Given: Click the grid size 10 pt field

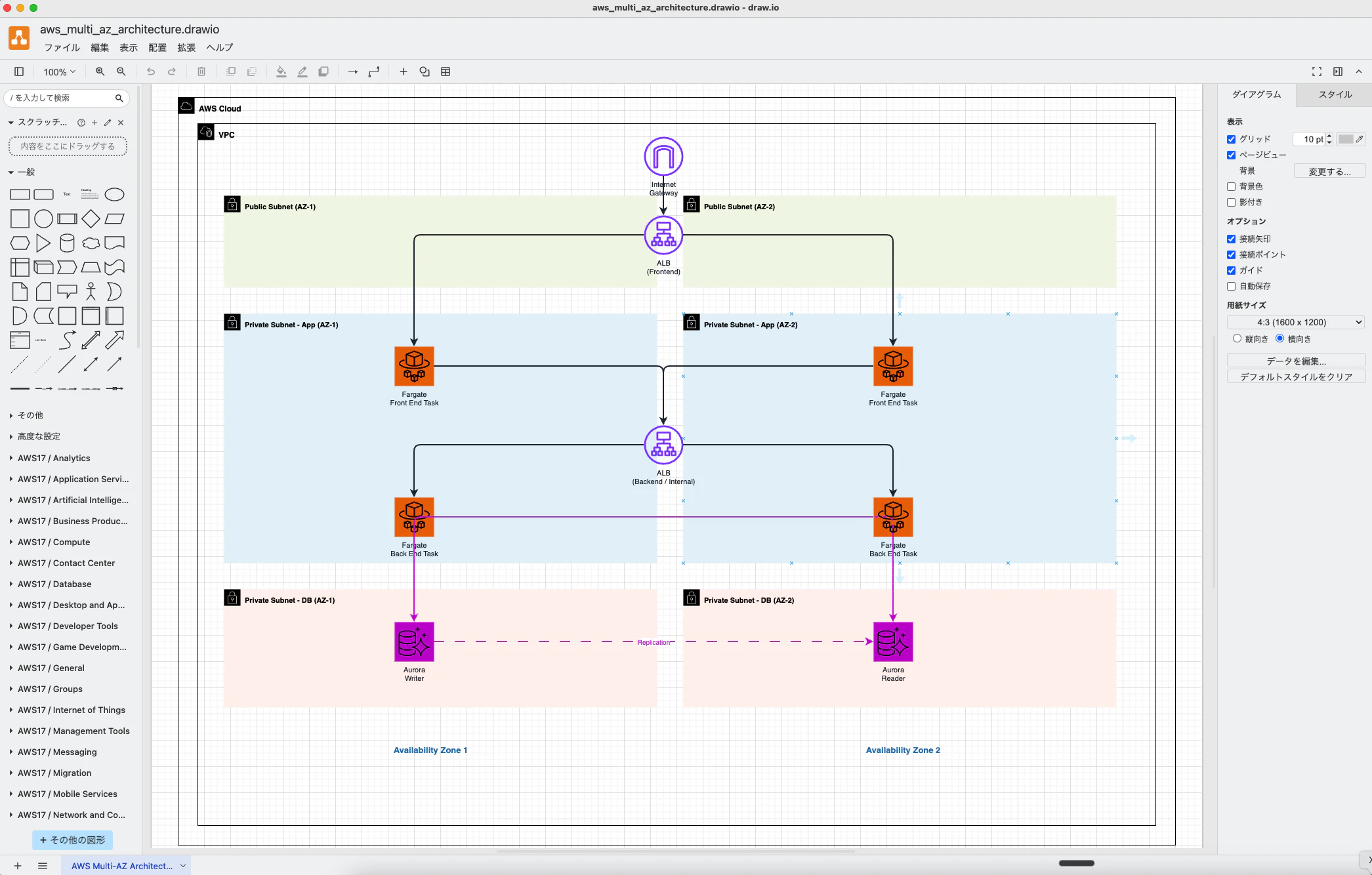Looking at the screenshot, I should (1310, 139).
